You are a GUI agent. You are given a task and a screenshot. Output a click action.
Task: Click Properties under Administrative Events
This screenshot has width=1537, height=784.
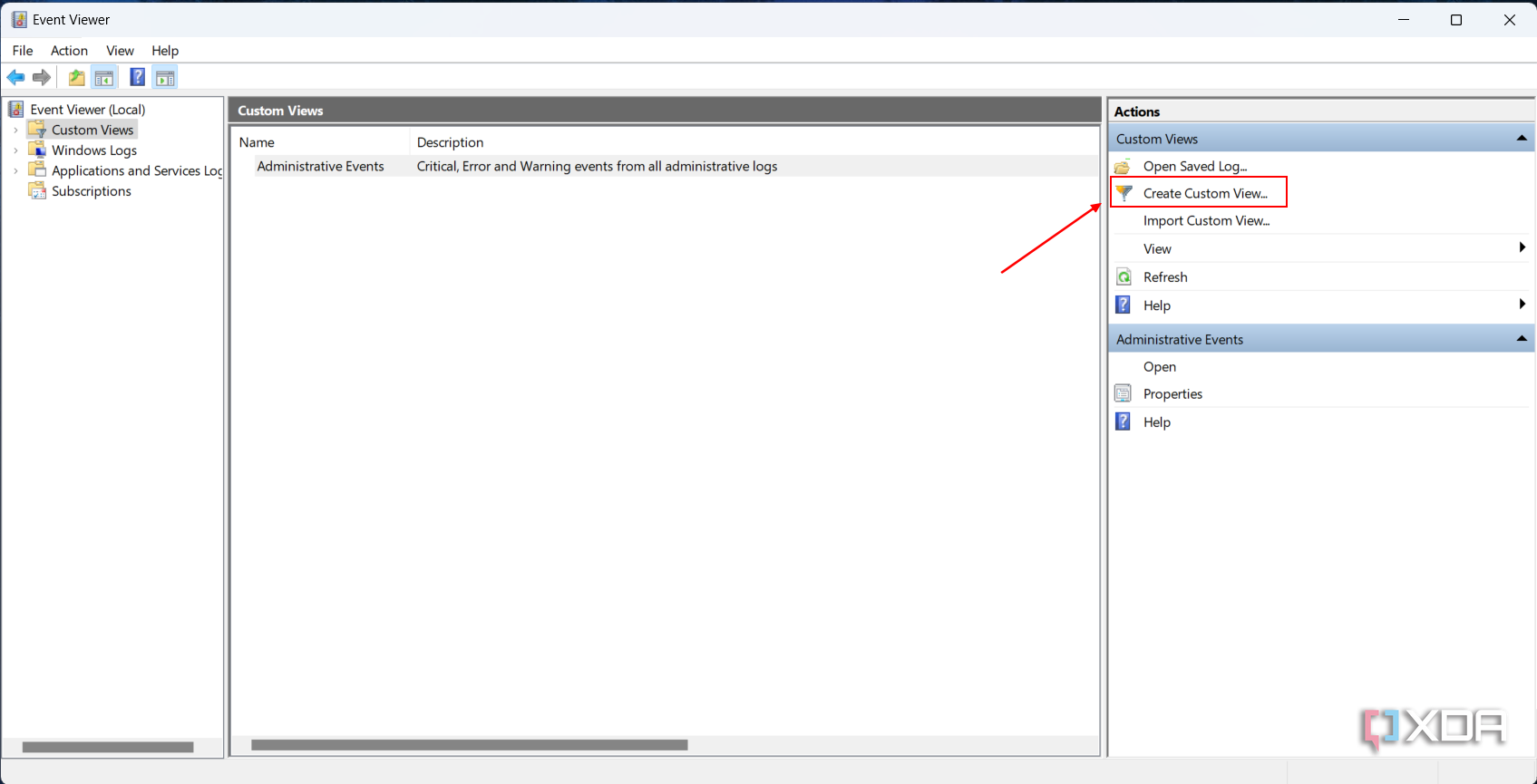[x=1172, y=393]
